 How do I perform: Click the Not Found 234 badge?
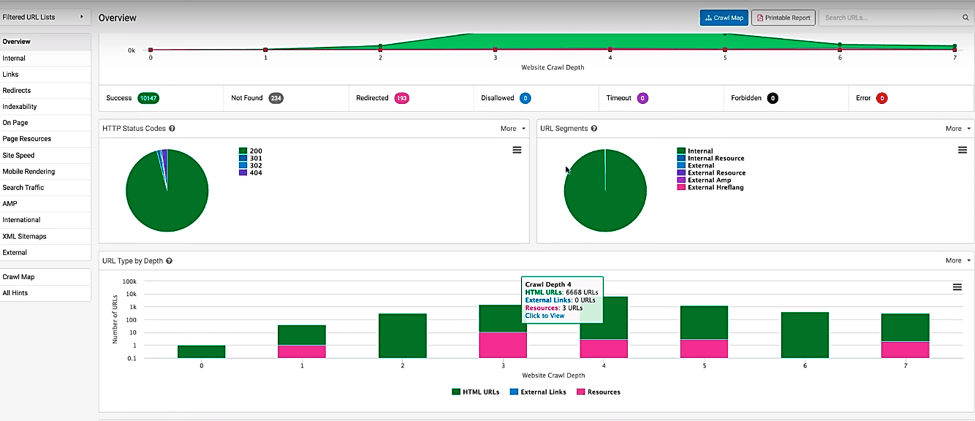coord(276,98)
